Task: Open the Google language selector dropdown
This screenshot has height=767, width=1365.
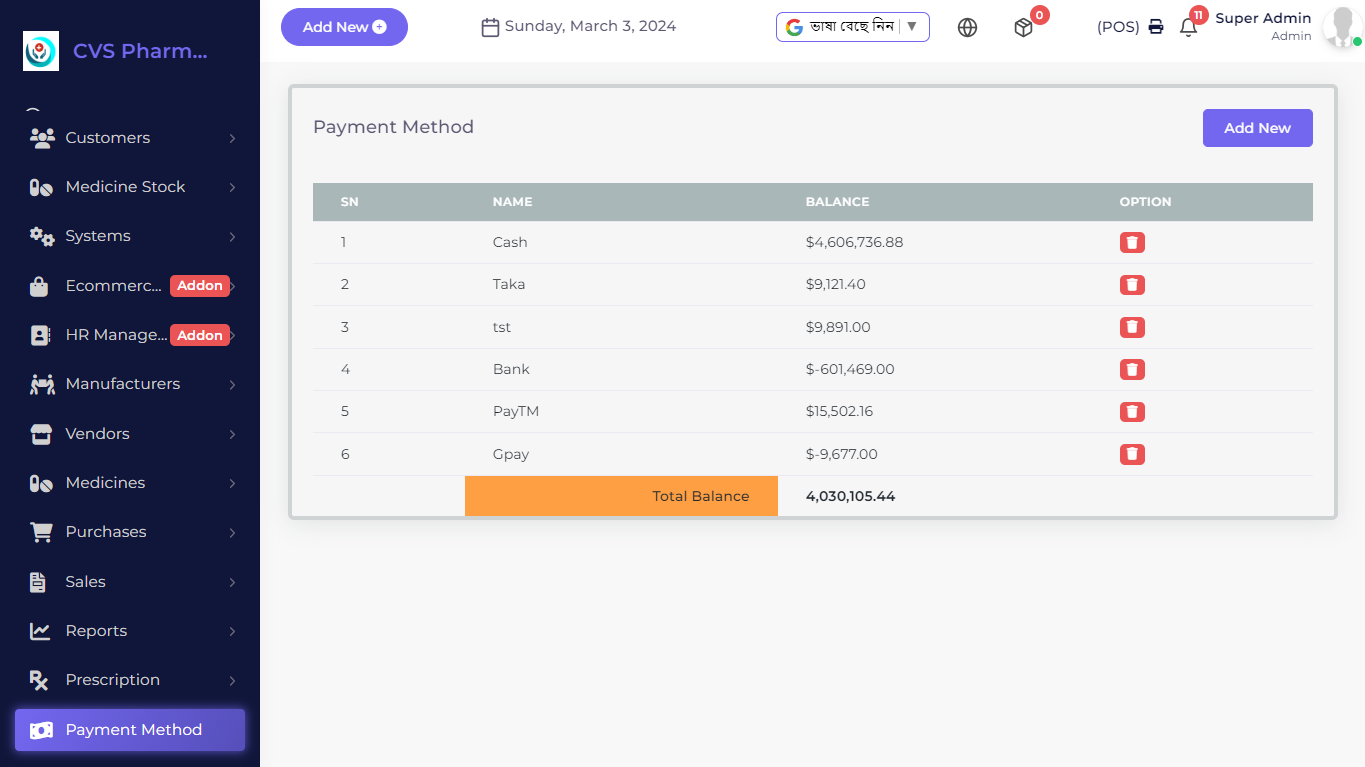Action: (852, 27)
